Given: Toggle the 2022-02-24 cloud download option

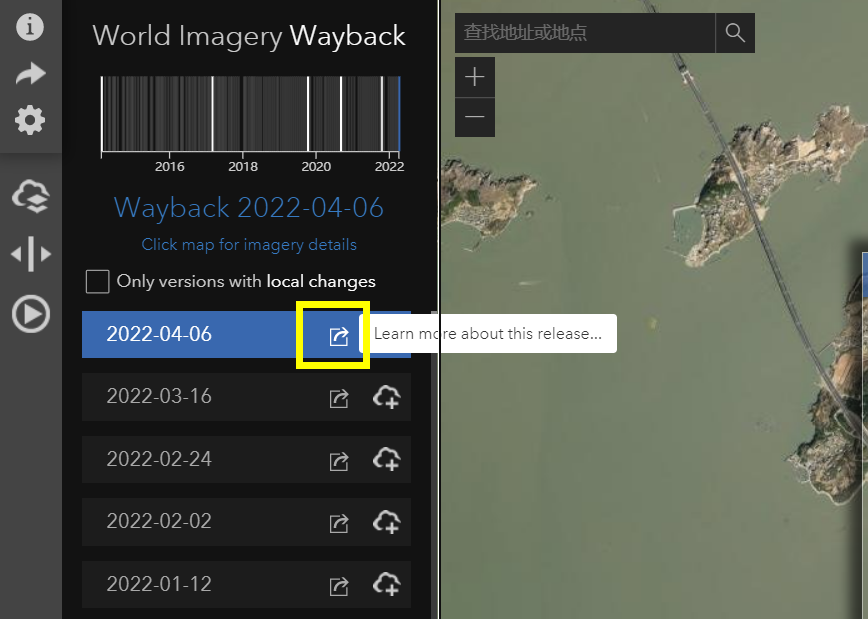Looking at the screenshot, I should coord(387,460).
